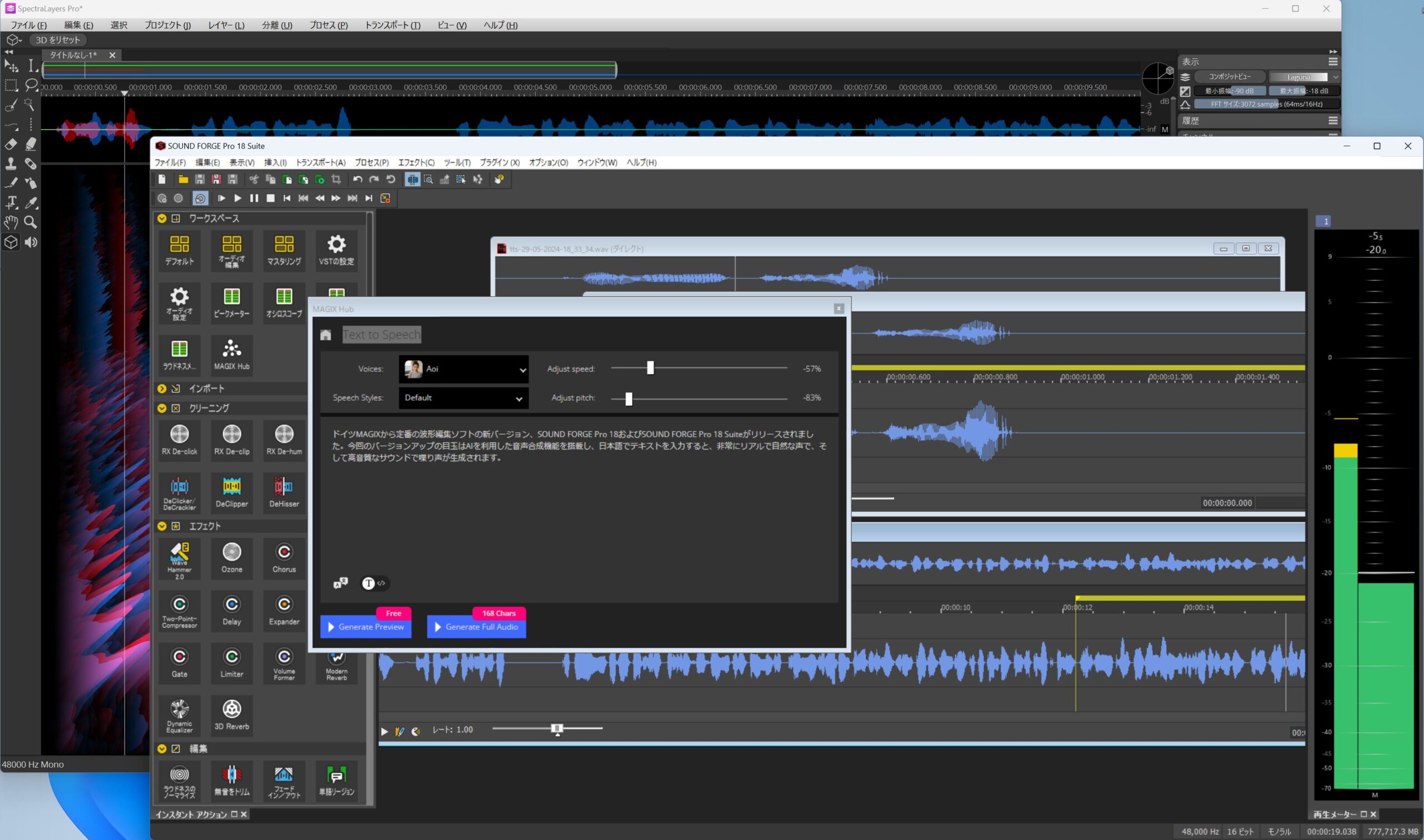Image resolution: width=1424 pixels, height=840 pixels.
Task: Toggle the M button beside SpectraLayers dB scale
Action: (x=1165, y=129)
